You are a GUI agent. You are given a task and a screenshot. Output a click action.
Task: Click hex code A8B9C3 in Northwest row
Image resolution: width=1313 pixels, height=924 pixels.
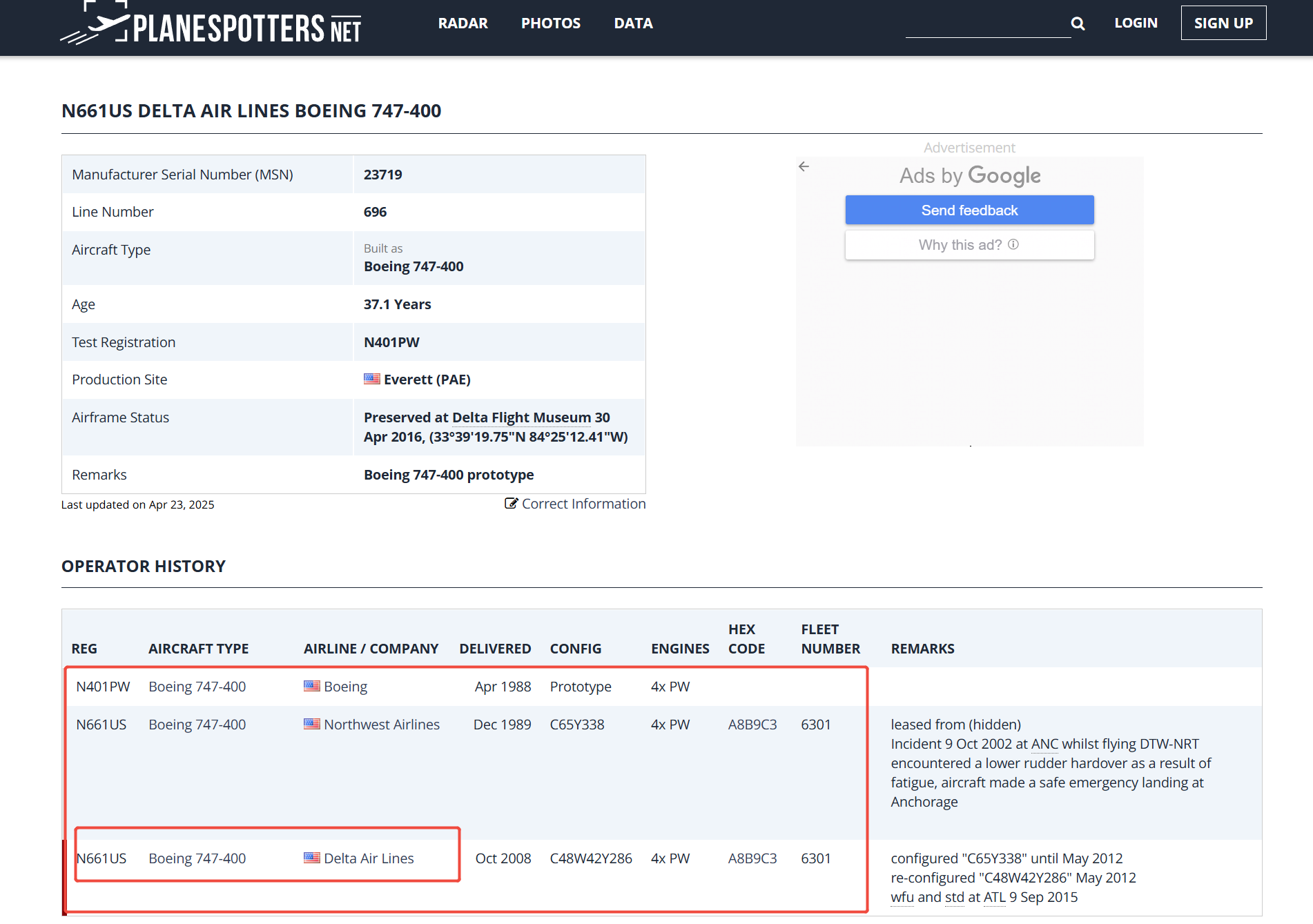pos(752,725)
